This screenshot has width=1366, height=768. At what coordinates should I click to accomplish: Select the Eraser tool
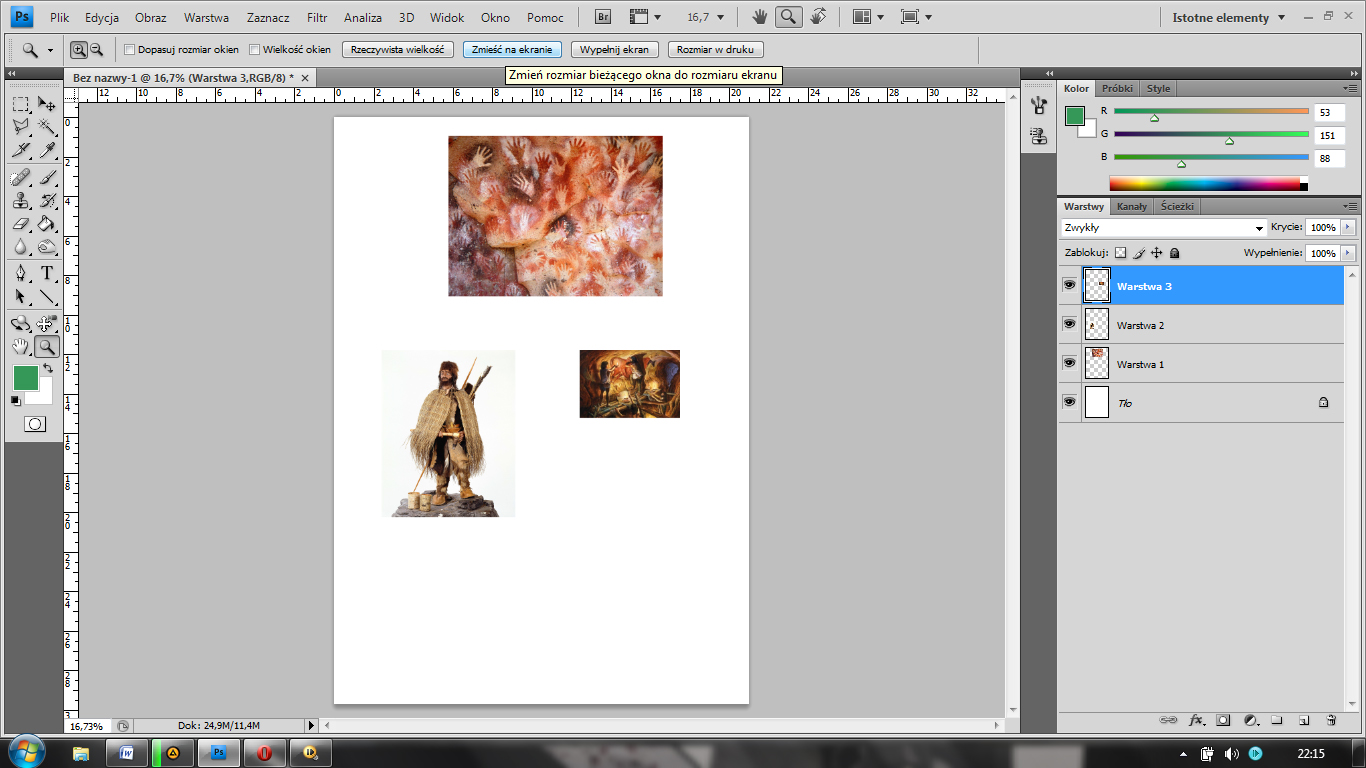pos(21,223)
